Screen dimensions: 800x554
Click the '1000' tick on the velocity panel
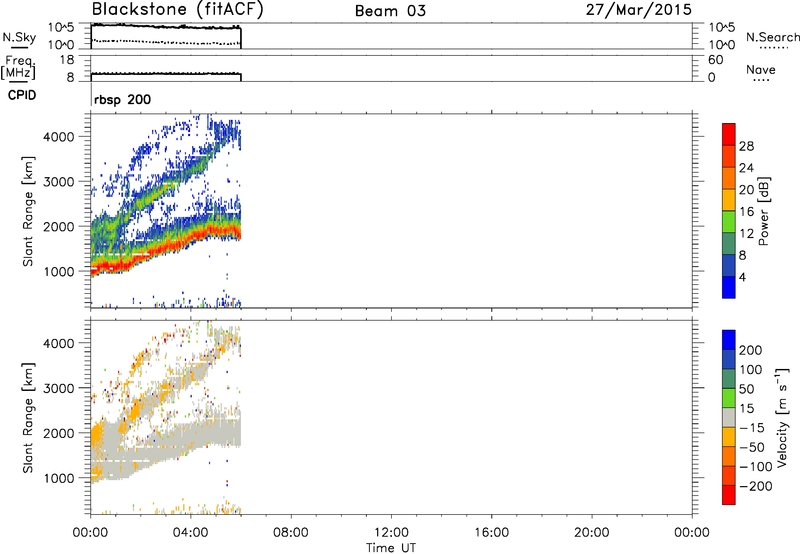tap(58, 478)
